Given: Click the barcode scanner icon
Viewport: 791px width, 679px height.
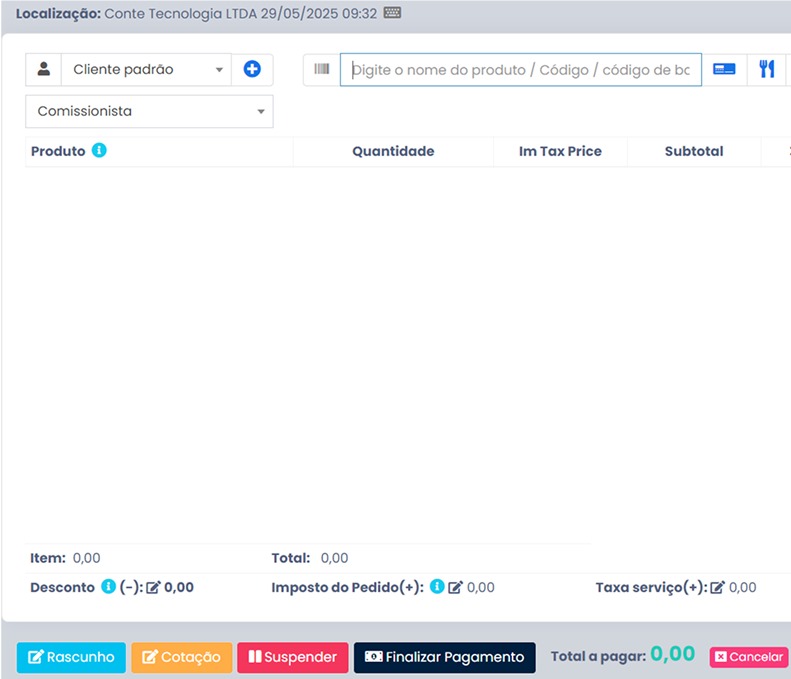Looking at the screenshot, I should tap(321, 69).
